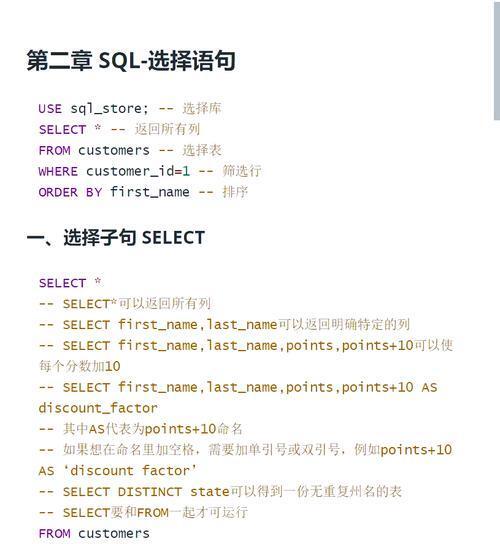Click the last FROM customers line
This screenshot has width=500, height=544.
click(x=94, y=534)
